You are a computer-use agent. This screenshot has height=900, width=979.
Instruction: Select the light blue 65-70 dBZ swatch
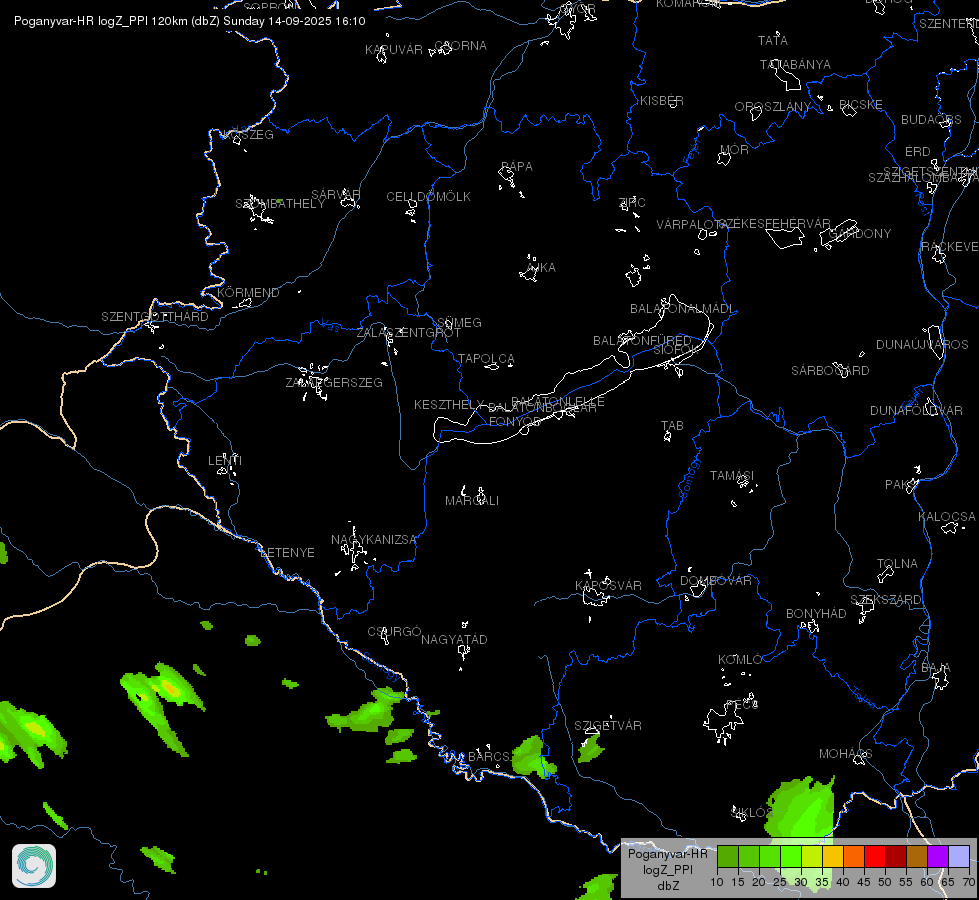coord(958,856)
